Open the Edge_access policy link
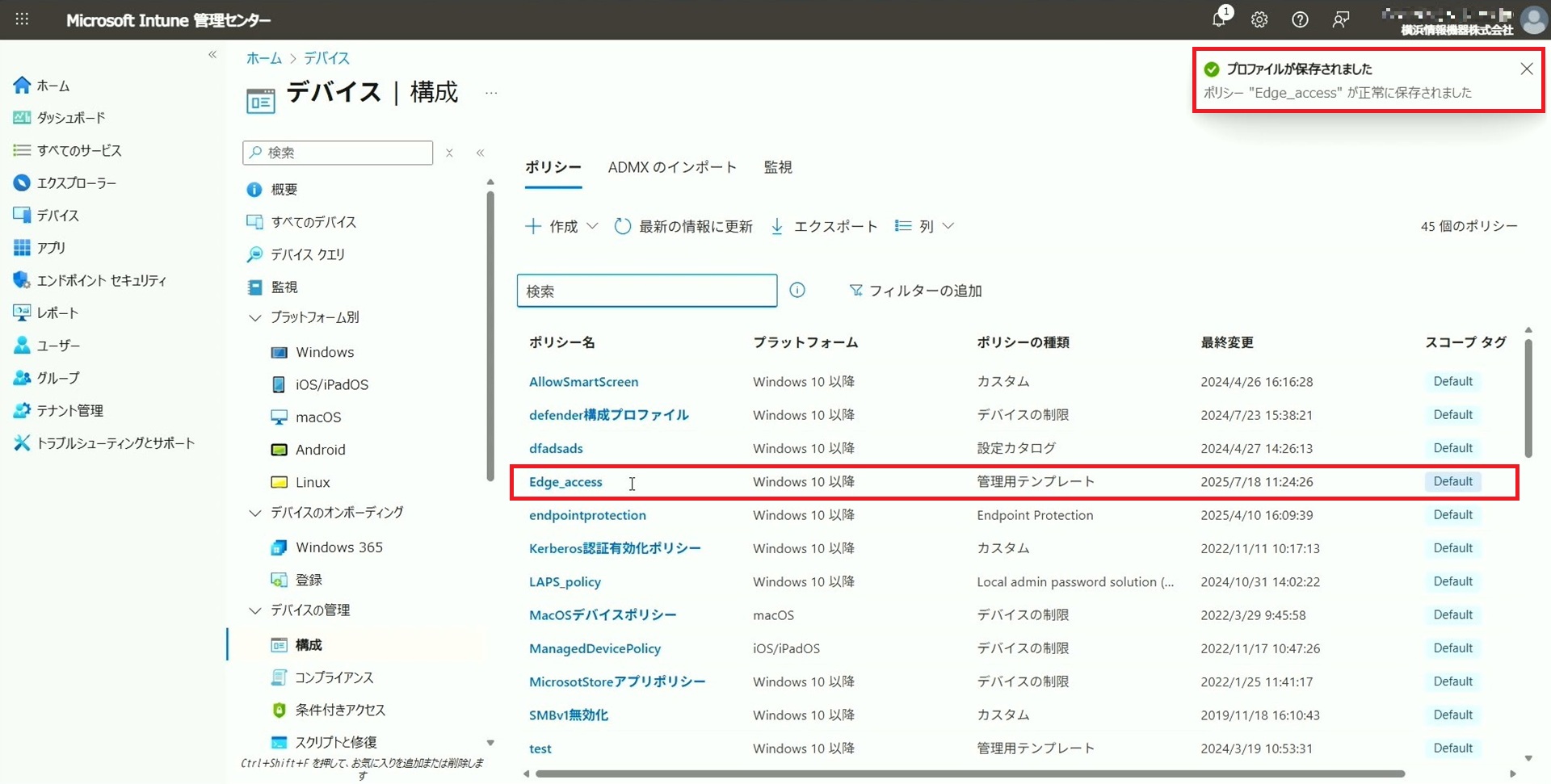Image resolution: width=1551 pixels, height=784 pixels. tap(565, 482)
